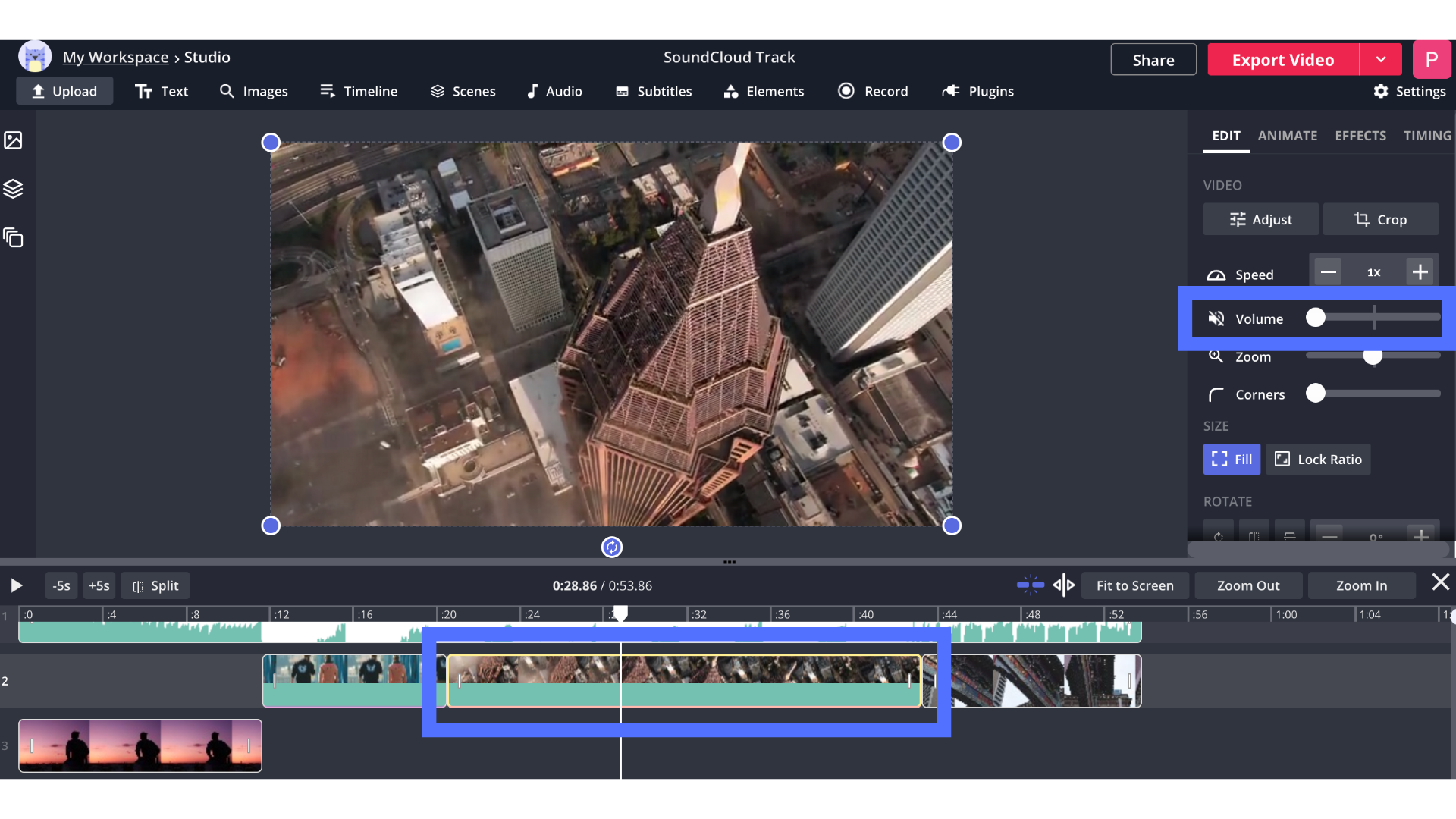Decrease speed with the minus stepper
1456x819 pixels.
click(x=1328, y=272)
